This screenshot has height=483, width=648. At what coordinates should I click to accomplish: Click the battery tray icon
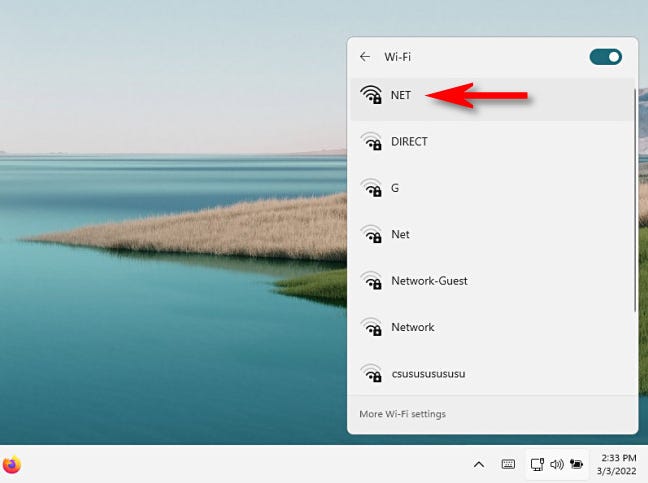(x=576, y=464)
